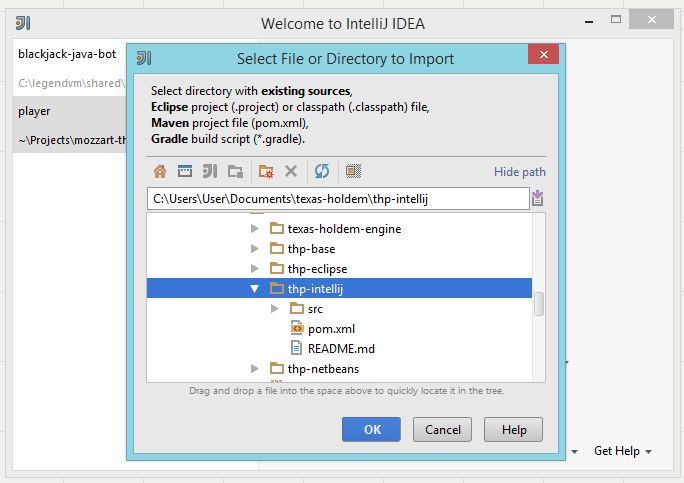Click the IntelliJ logo in Welcome title bar
Image resolution: width=684 pixels, height=483 pixels.
23,23
